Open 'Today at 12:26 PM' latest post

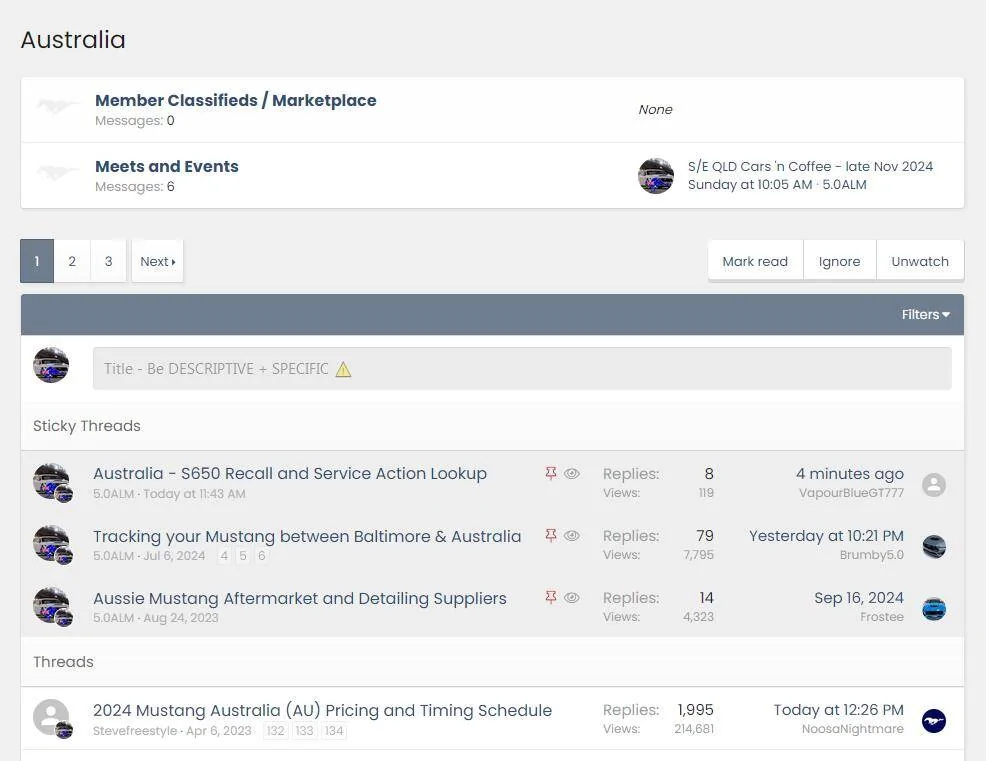pyautogui.click(x=838, y=710)
